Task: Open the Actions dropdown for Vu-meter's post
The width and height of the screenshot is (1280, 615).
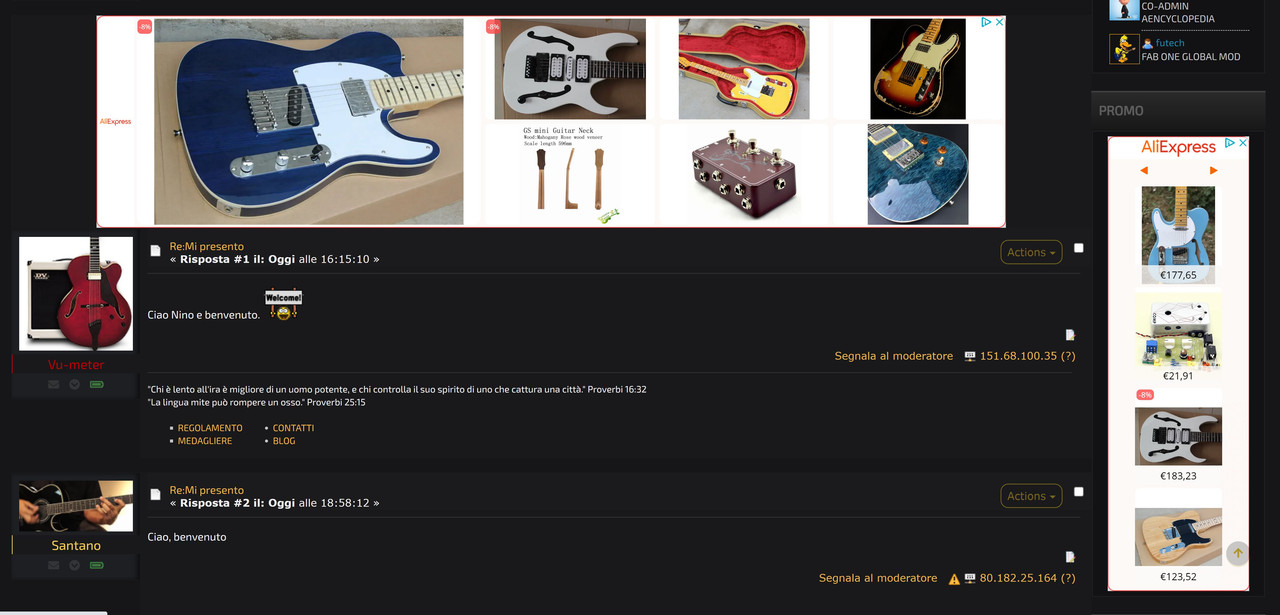Action: click(x=1031, y=252)
